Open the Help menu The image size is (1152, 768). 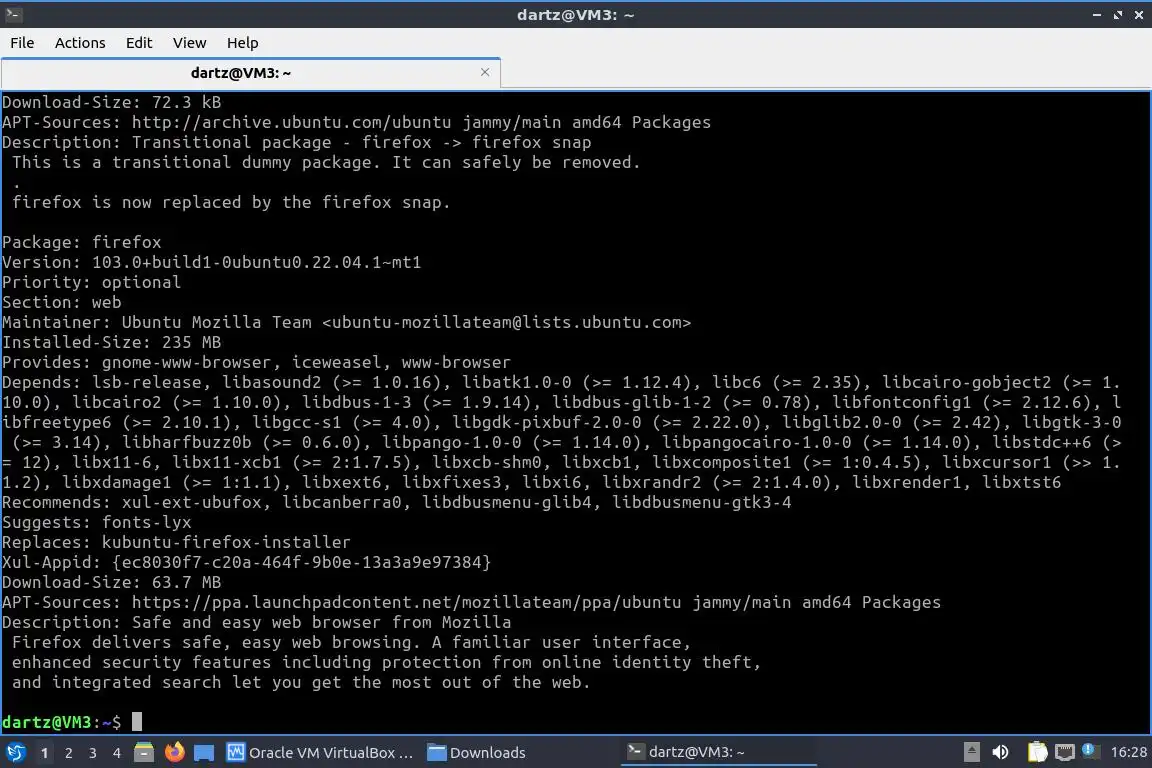pyautogui.click(x=242, y=43)
